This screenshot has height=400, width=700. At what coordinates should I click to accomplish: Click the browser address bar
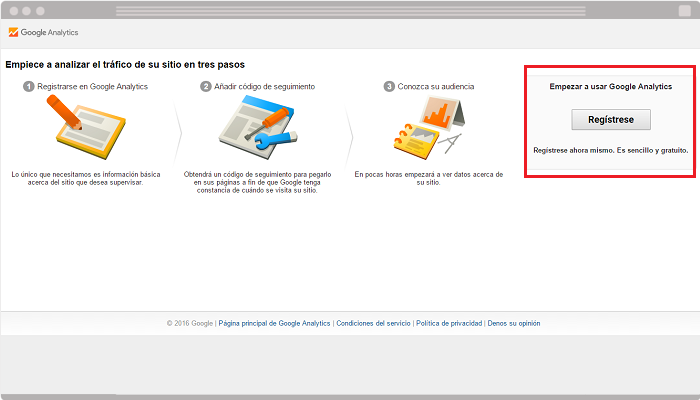click(x=350, y=11)
